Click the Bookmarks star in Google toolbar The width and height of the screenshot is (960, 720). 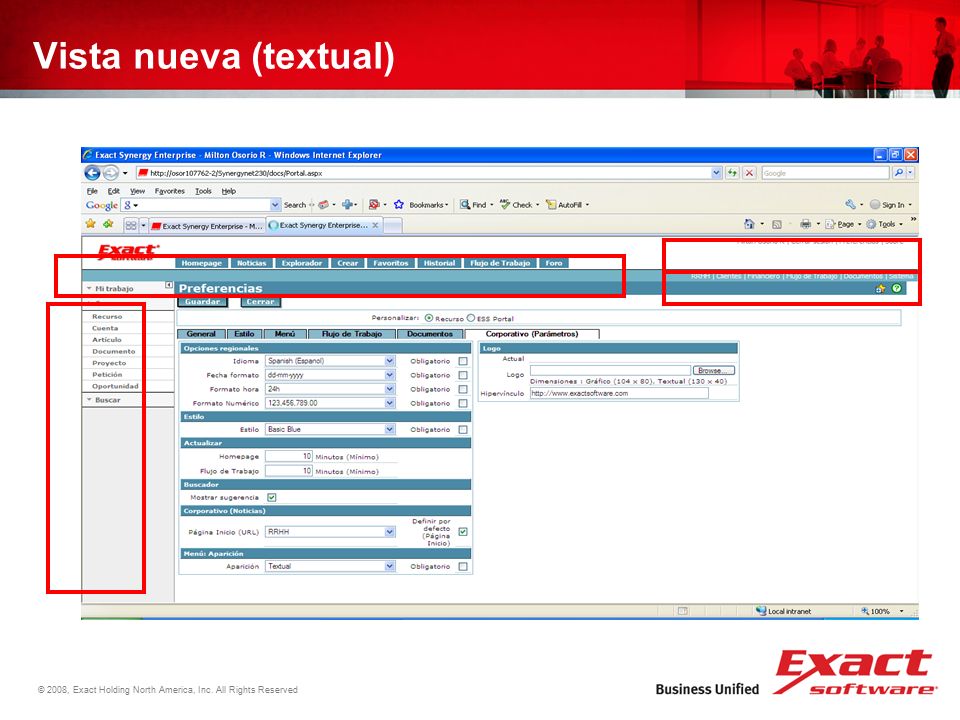[x=399, y=204]
